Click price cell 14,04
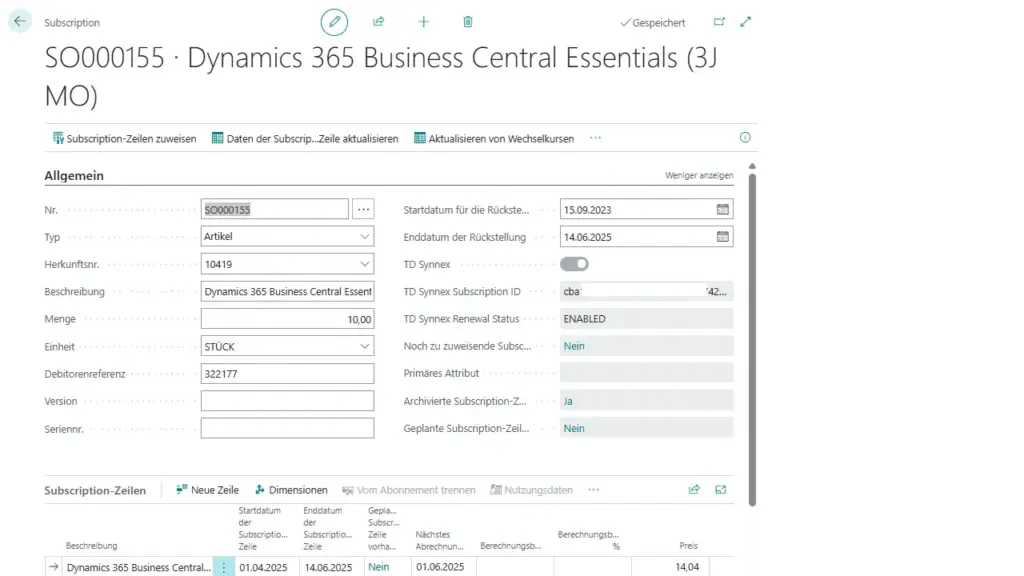 point(687,567)
